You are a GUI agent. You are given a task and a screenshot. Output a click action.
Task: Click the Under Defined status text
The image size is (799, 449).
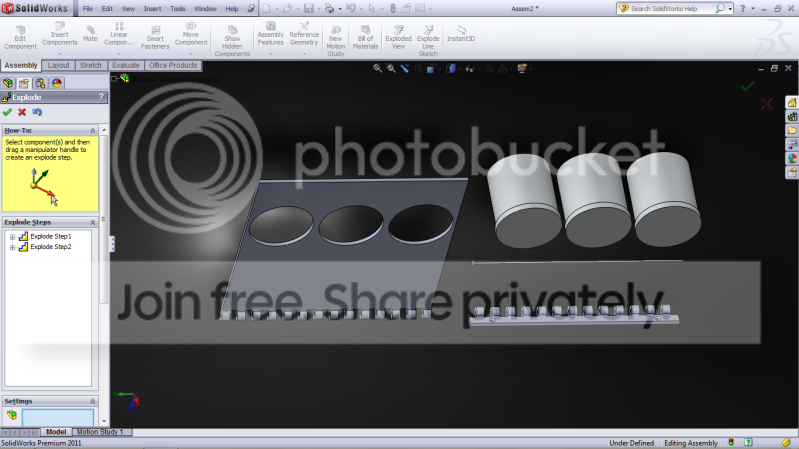tap(631, 443)
